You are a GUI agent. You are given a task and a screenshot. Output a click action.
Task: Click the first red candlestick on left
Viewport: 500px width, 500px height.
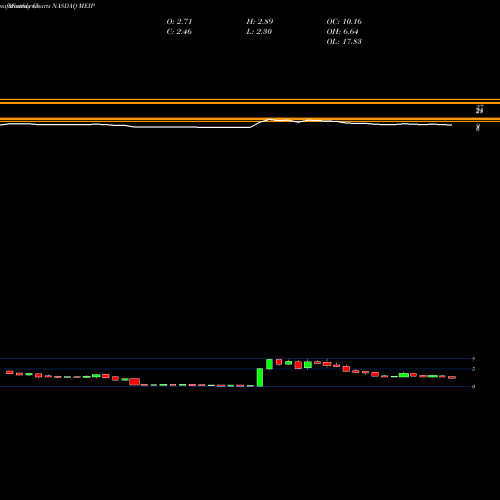[x=10, y=372]
